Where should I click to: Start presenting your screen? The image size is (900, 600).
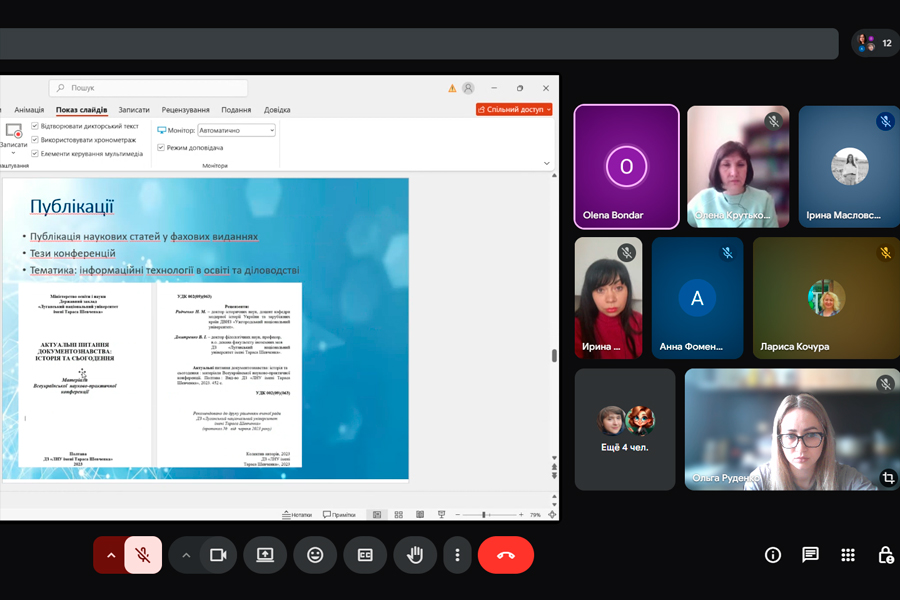pos(265,555)
